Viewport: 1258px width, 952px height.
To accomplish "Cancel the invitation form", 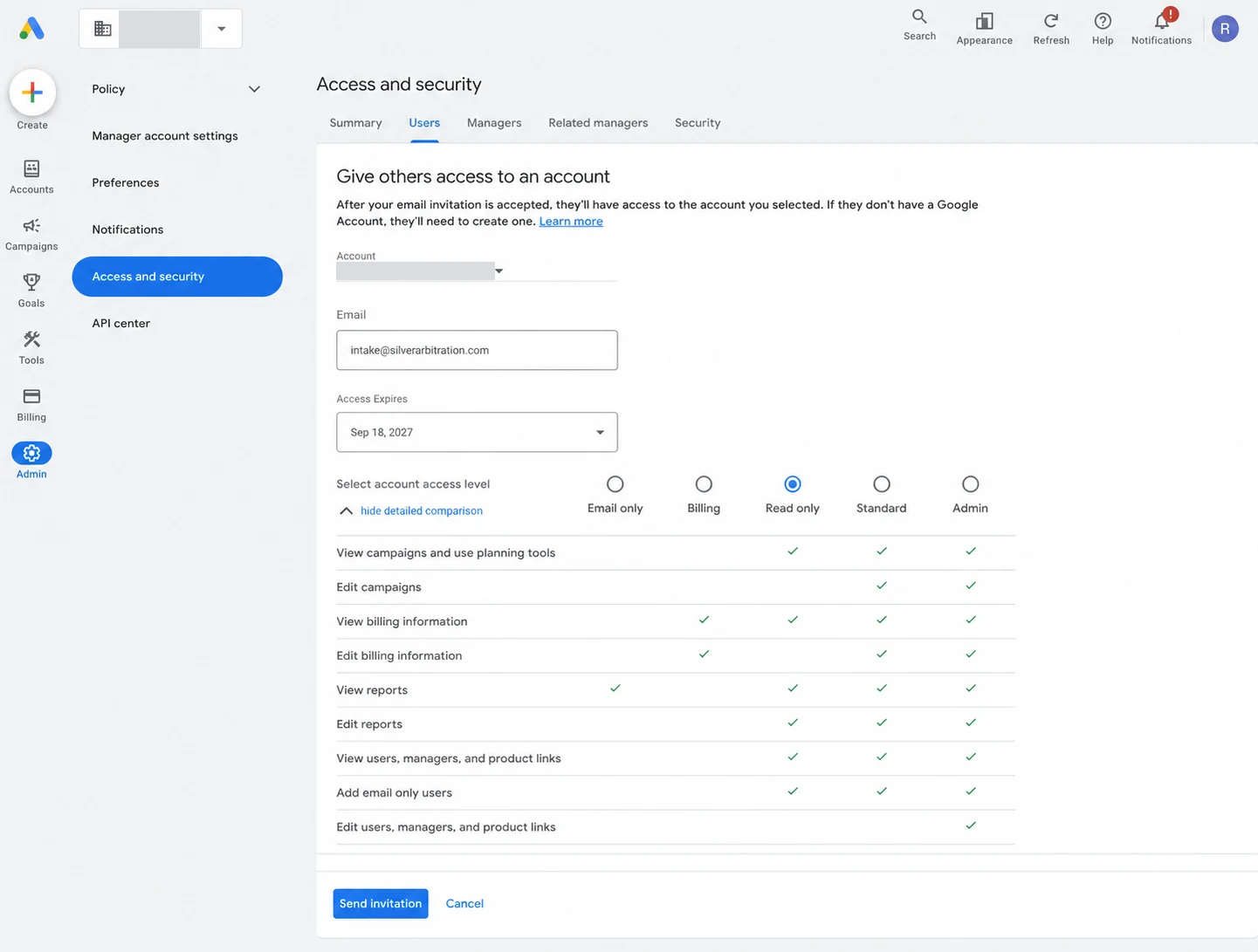I will [464, 904].
